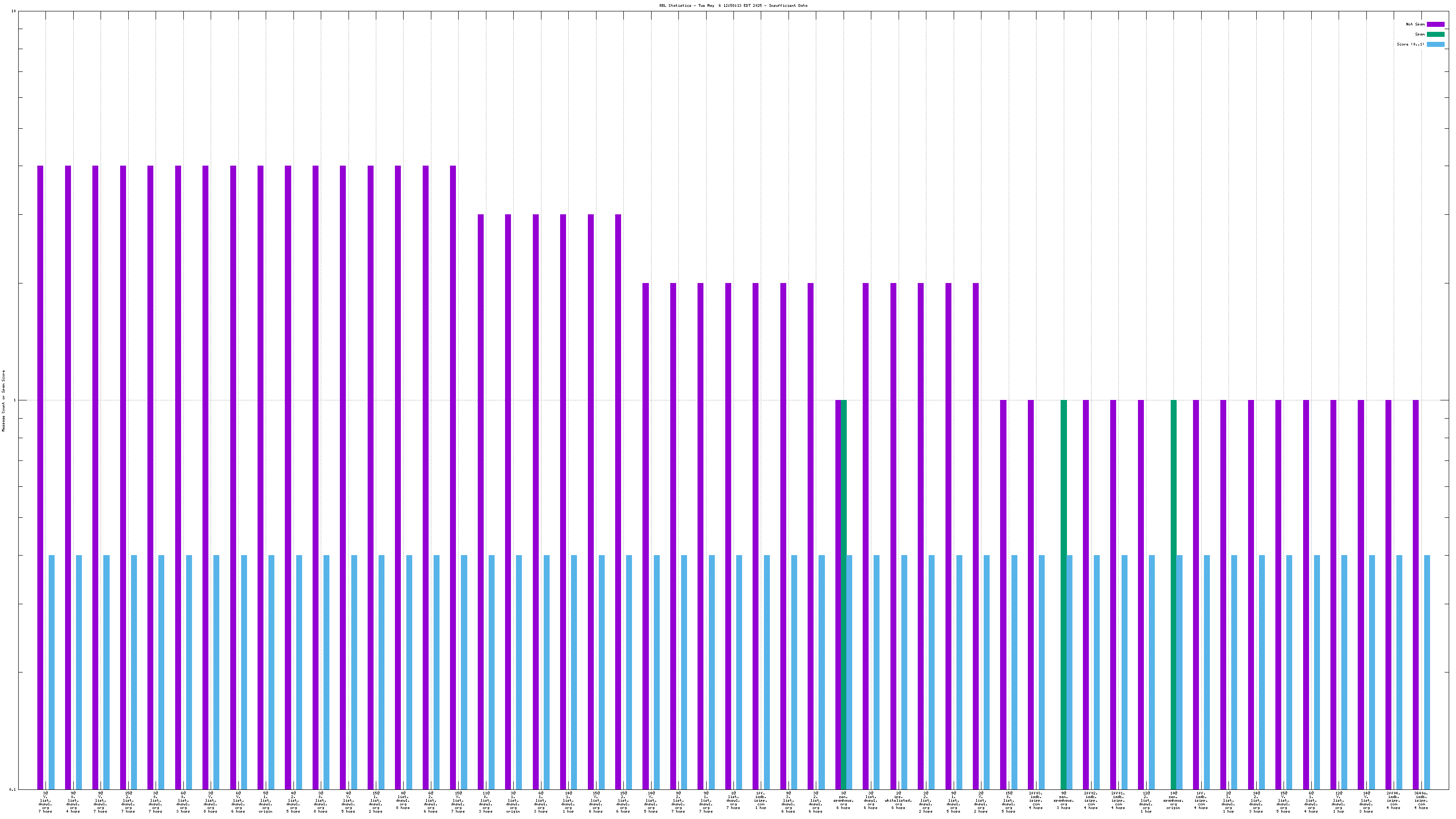Screen dimensions: 1456x819
Task: Click the 0@ list.dnswl.org 8 hops label
Action: coord(403,801)
